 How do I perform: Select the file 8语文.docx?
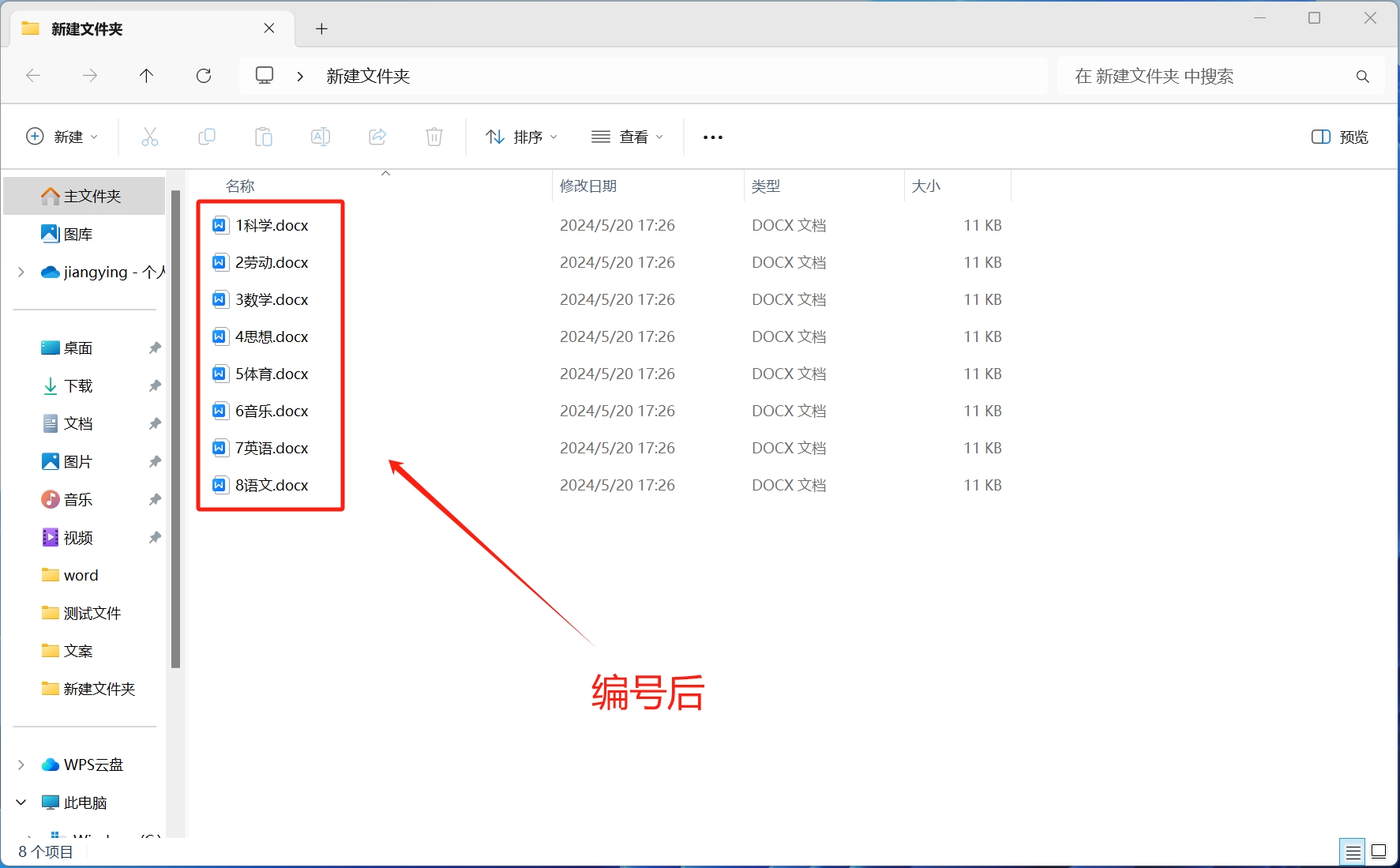click(272, 485)
